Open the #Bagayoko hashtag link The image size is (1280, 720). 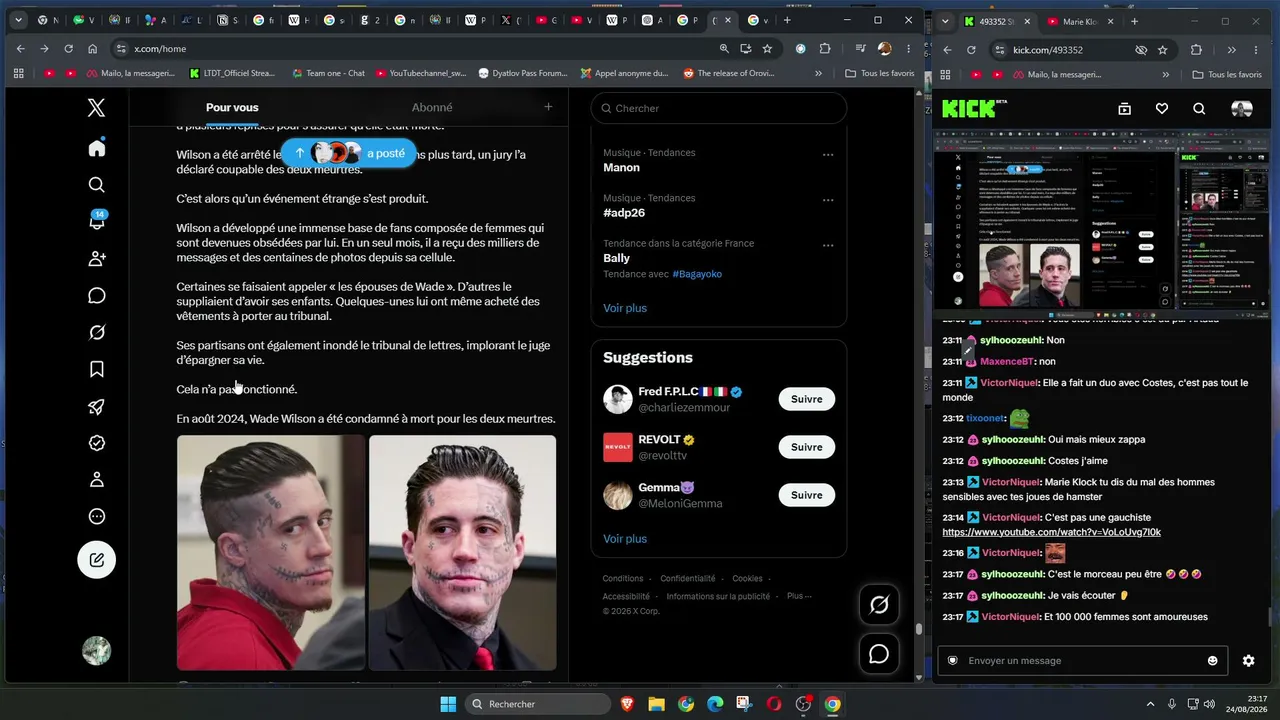[x=697, y=274]
